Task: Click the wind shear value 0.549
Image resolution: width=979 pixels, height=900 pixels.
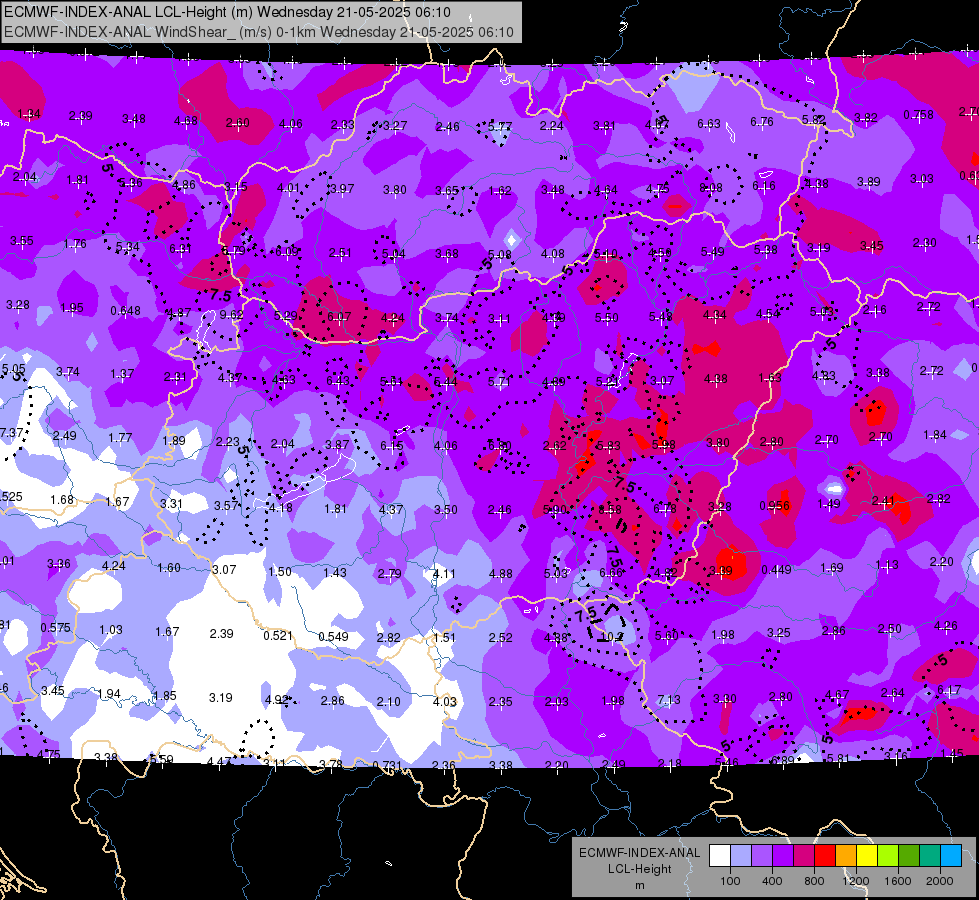Action: tap(333, 636)
